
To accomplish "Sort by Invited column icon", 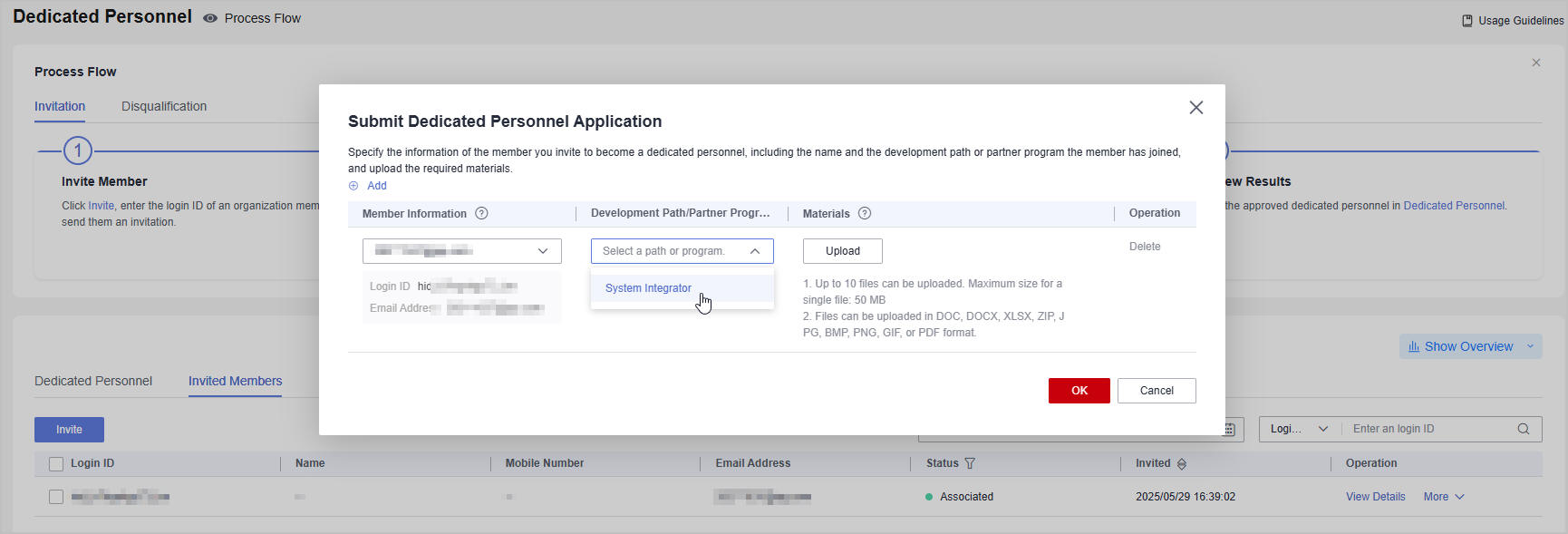I will tap(1182, 464).
